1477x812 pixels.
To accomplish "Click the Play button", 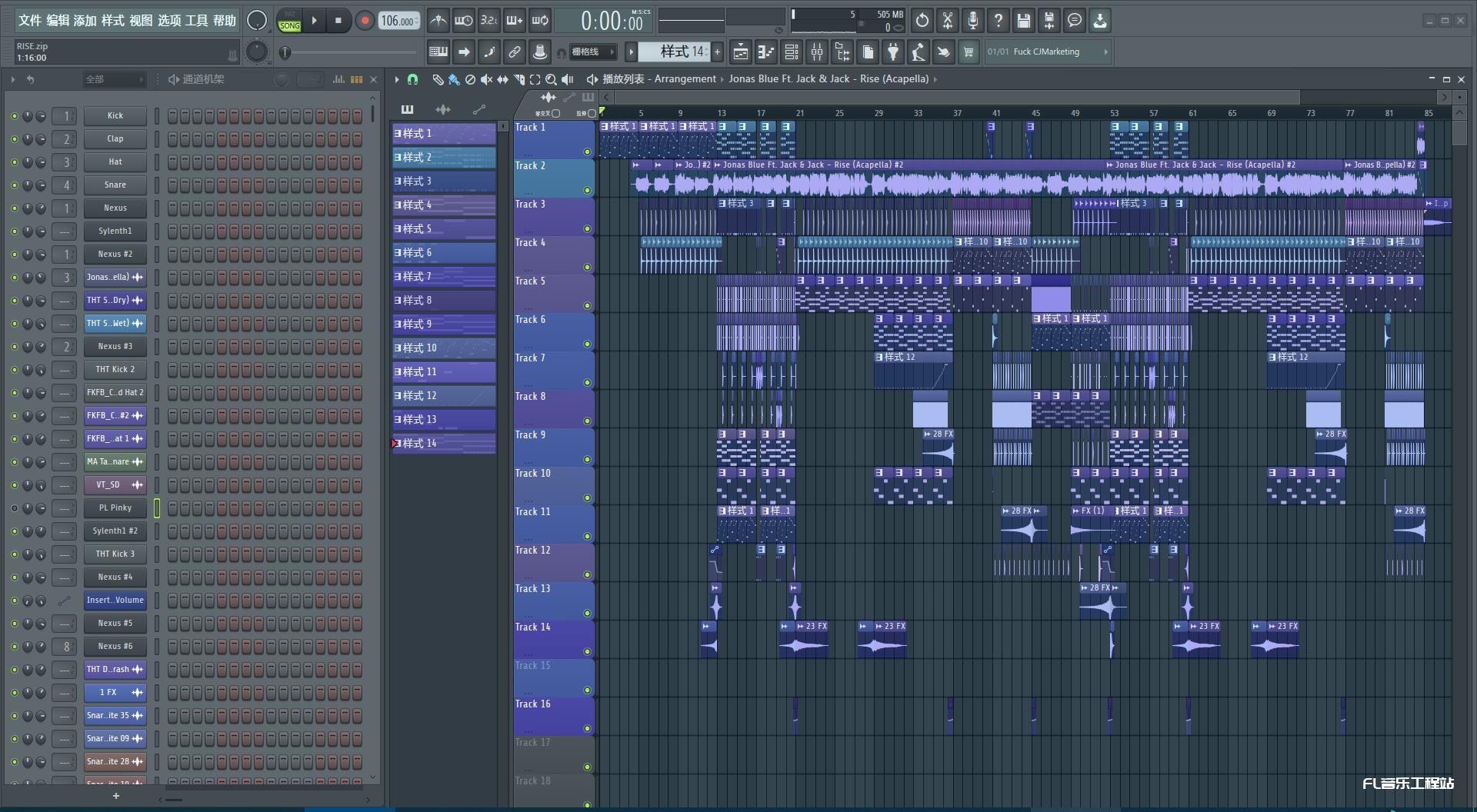I will [x=314, y=21].
